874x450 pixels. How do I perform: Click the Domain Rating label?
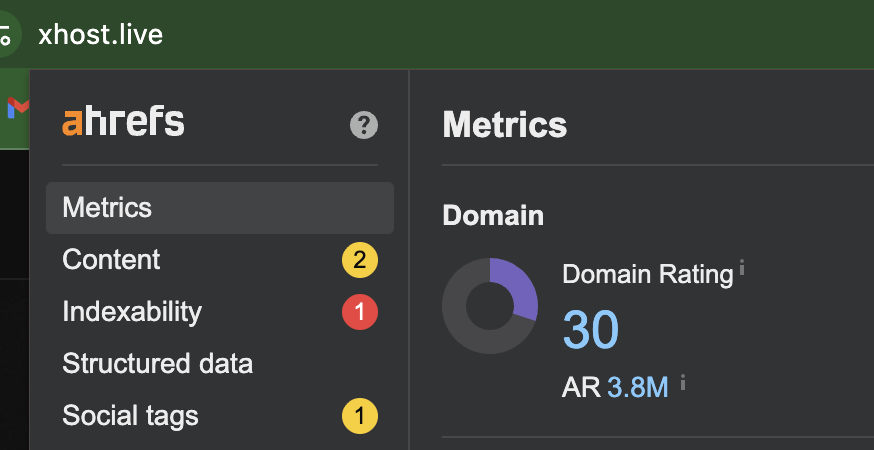coord(648,274)
